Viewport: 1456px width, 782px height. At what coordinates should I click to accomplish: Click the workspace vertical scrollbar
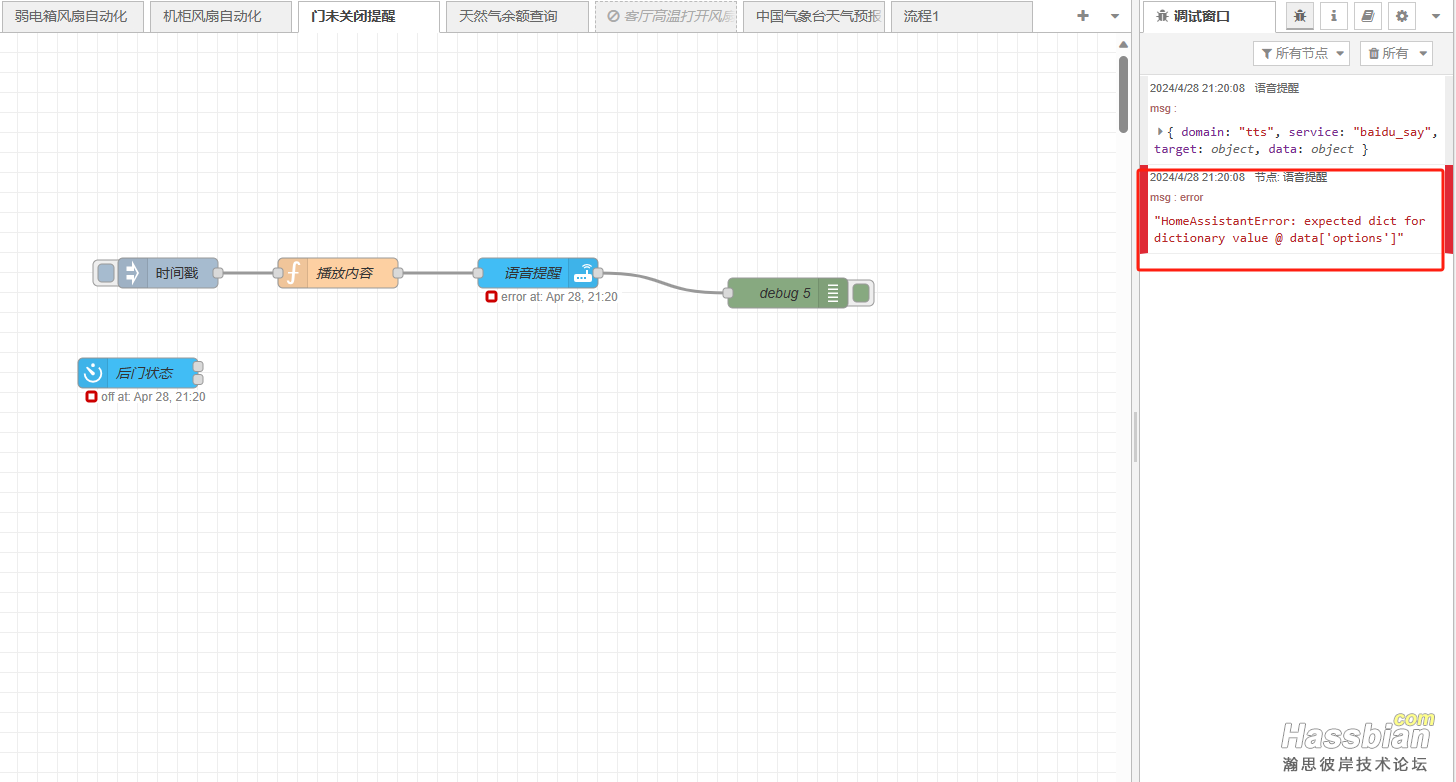[1123, 94]
